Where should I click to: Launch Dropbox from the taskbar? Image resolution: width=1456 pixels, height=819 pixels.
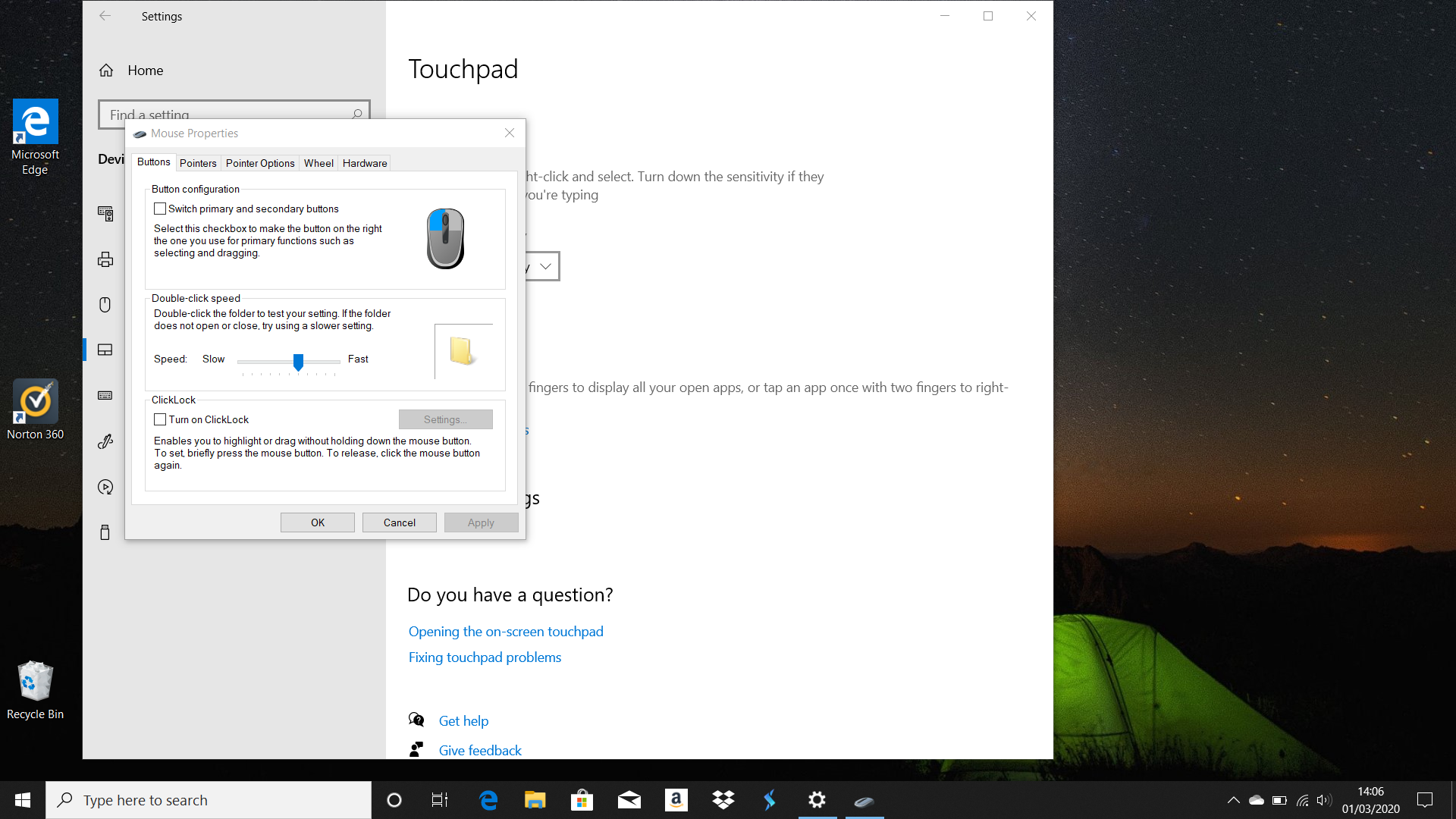pos(723,799)
